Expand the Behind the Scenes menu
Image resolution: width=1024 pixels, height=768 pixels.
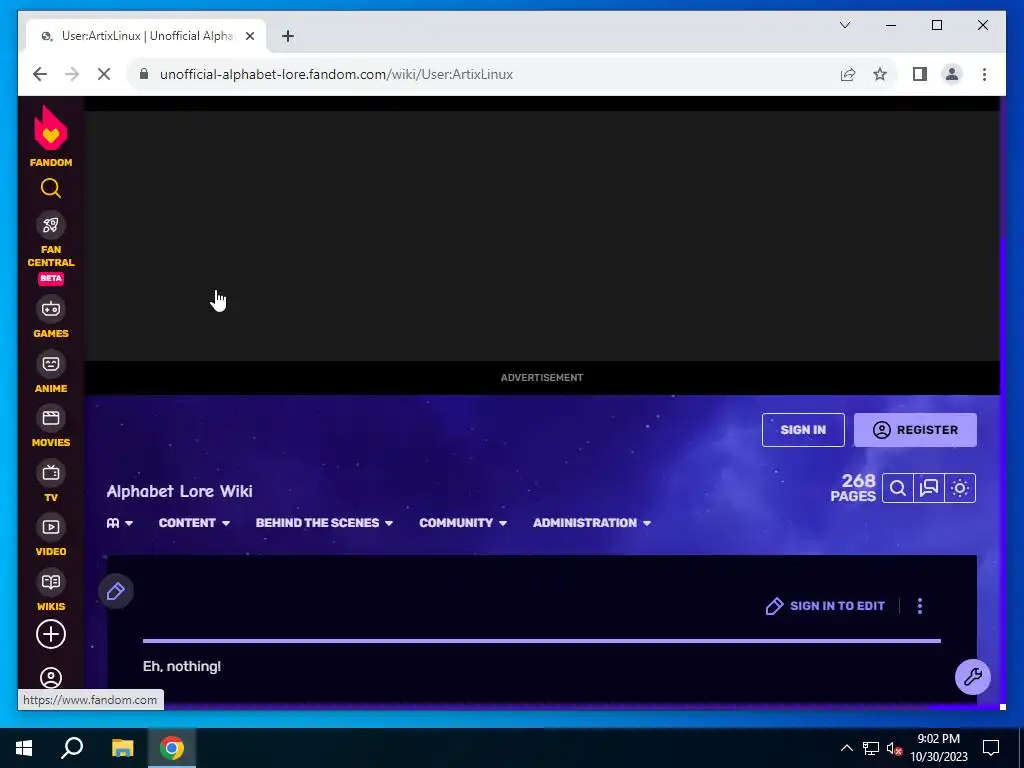(x=324, y=522)
